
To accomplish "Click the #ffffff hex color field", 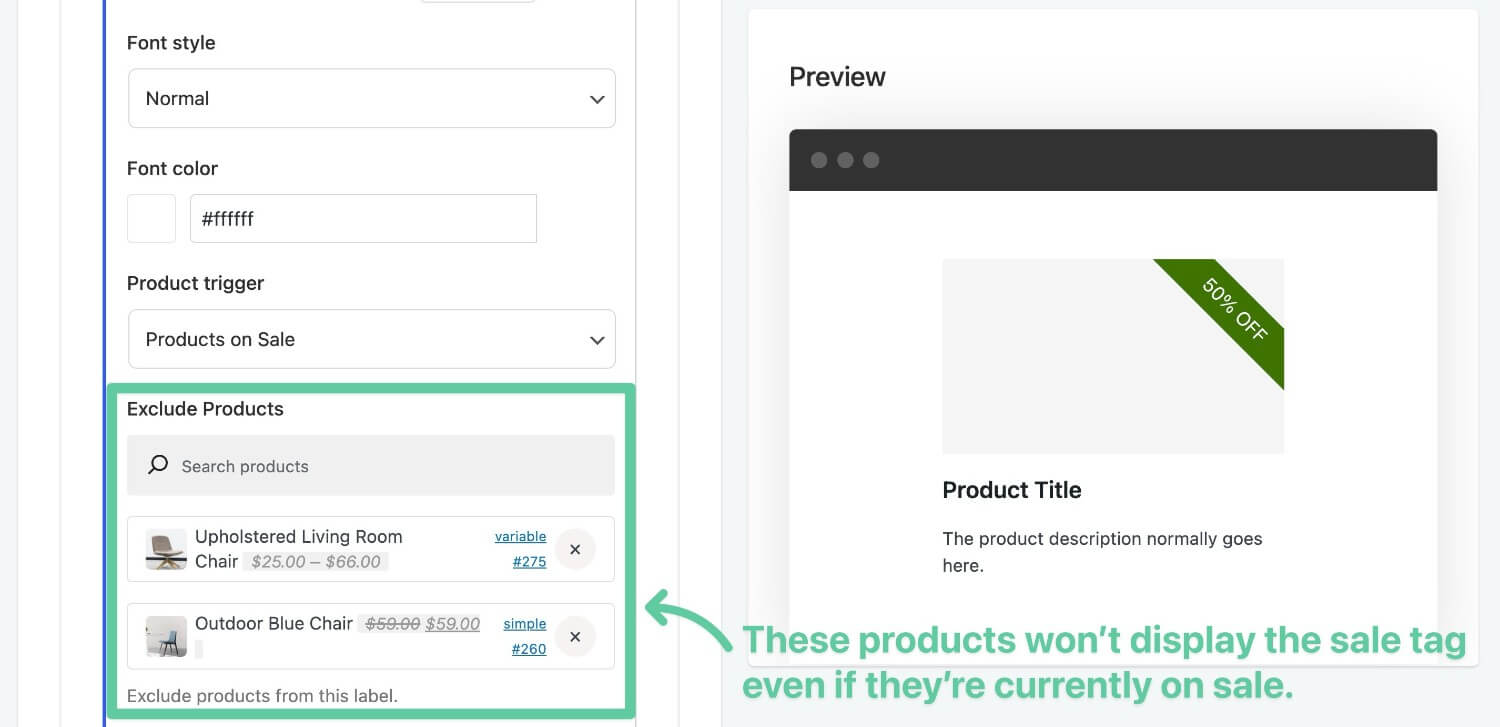I will pyautogui.click(x=363, y=218).
